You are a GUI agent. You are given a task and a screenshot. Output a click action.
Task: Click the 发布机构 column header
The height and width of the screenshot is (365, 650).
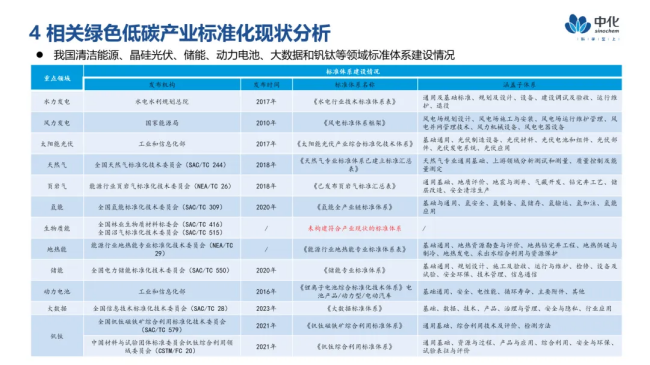(162, 84)
